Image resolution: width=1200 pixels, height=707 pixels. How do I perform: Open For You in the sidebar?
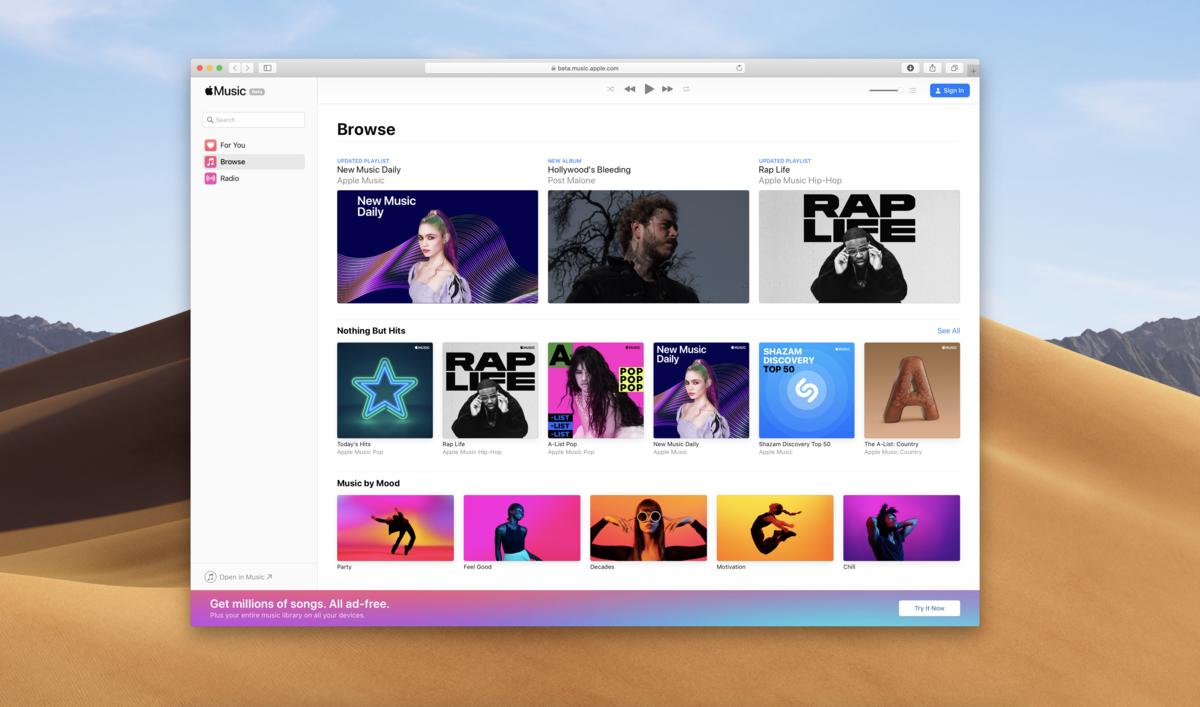pyautogui.click(x=254, y=145)
